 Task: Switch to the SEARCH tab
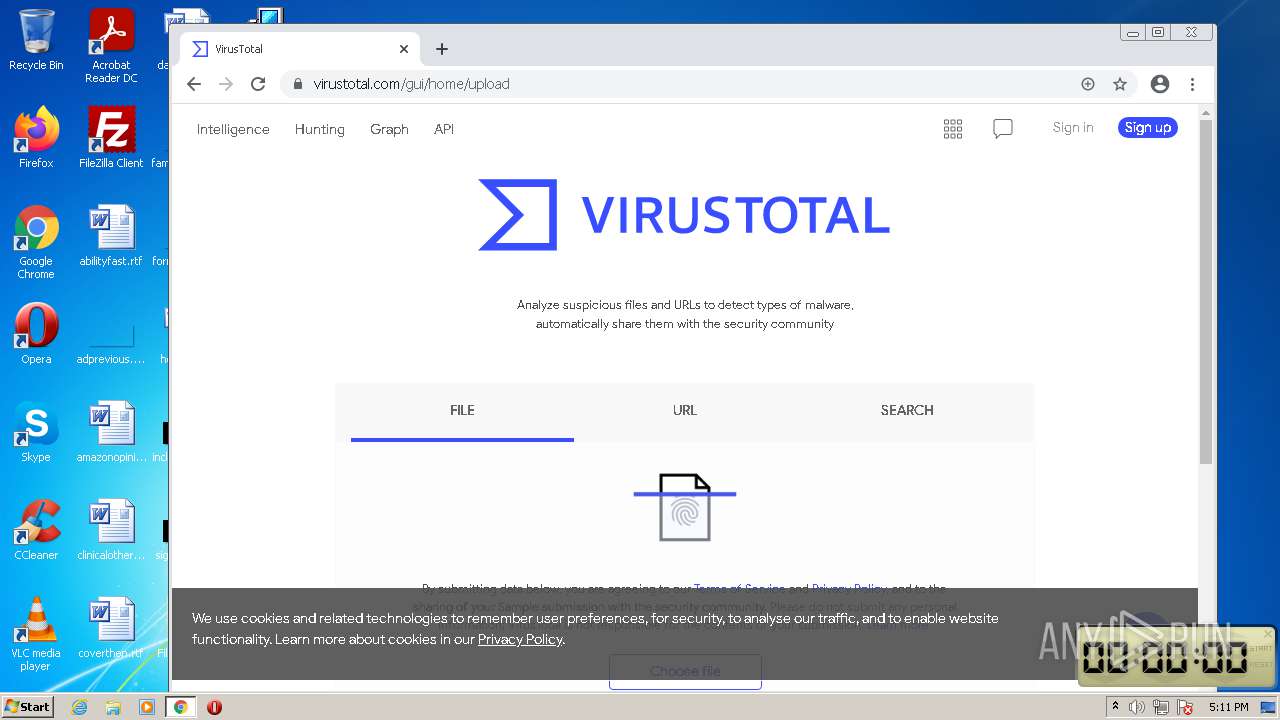[x=907, y=410]
